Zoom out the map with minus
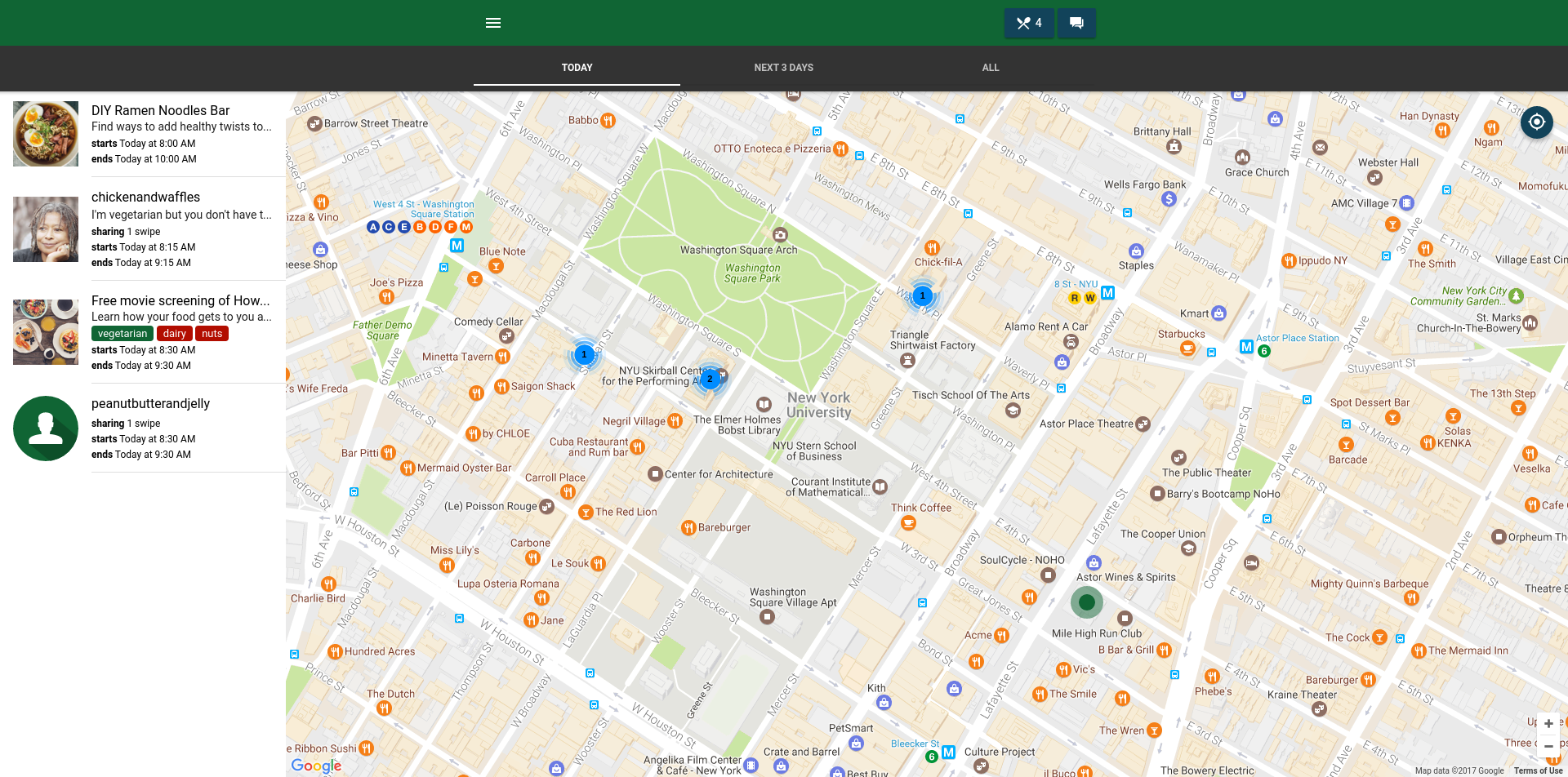This screenshot has width=1568, height=777. click(x=1548, y=746)
